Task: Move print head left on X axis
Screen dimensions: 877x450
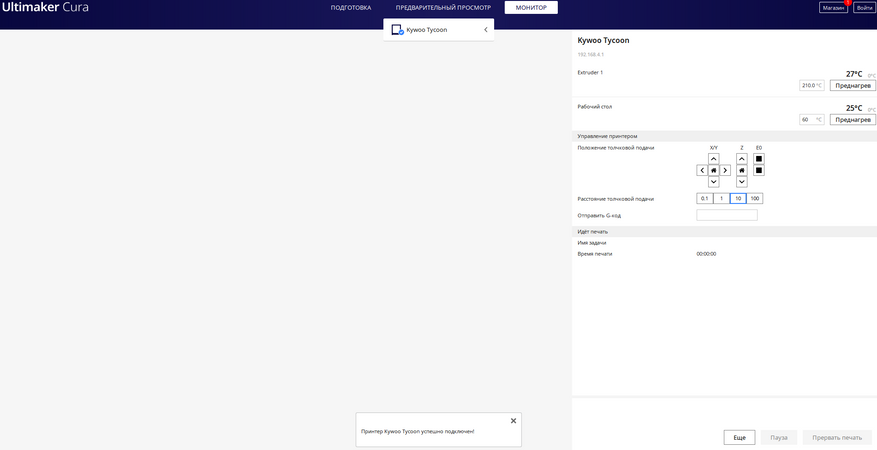Action: pyautogui.click(x=702, y=170)
